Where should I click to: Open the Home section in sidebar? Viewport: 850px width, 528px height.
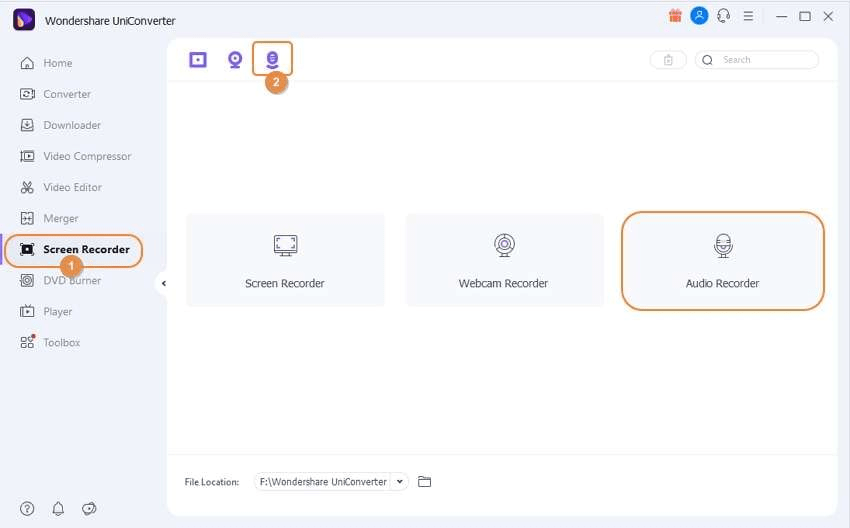[x=46, y=63]
